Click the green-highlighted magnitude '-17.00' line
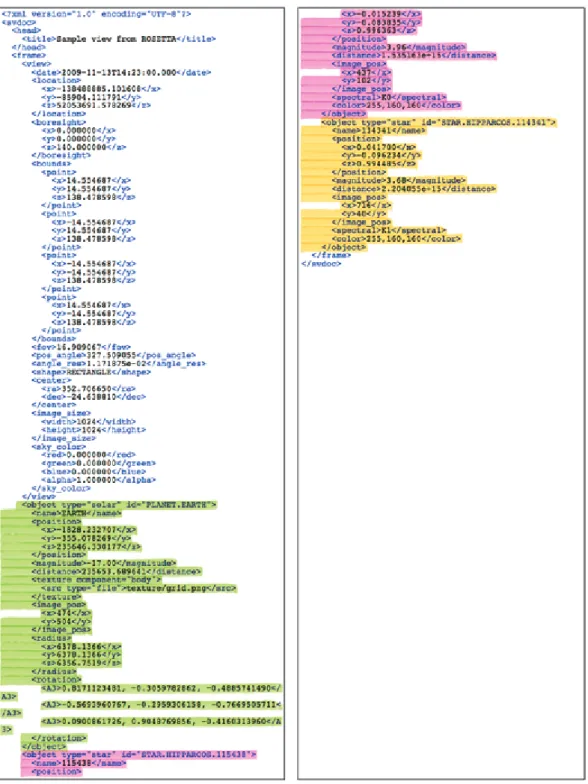This screenshot has width=588, height=784. pos(104,563)
